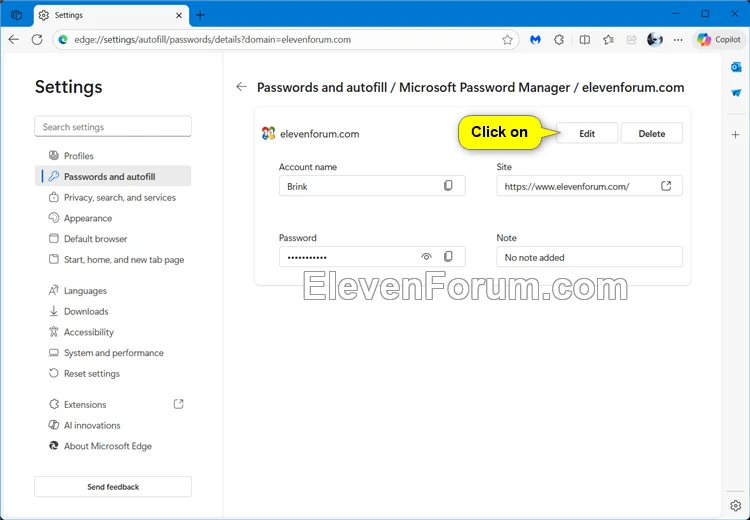Close the Settings tab

pyautogui.click(x=179, y=15)
